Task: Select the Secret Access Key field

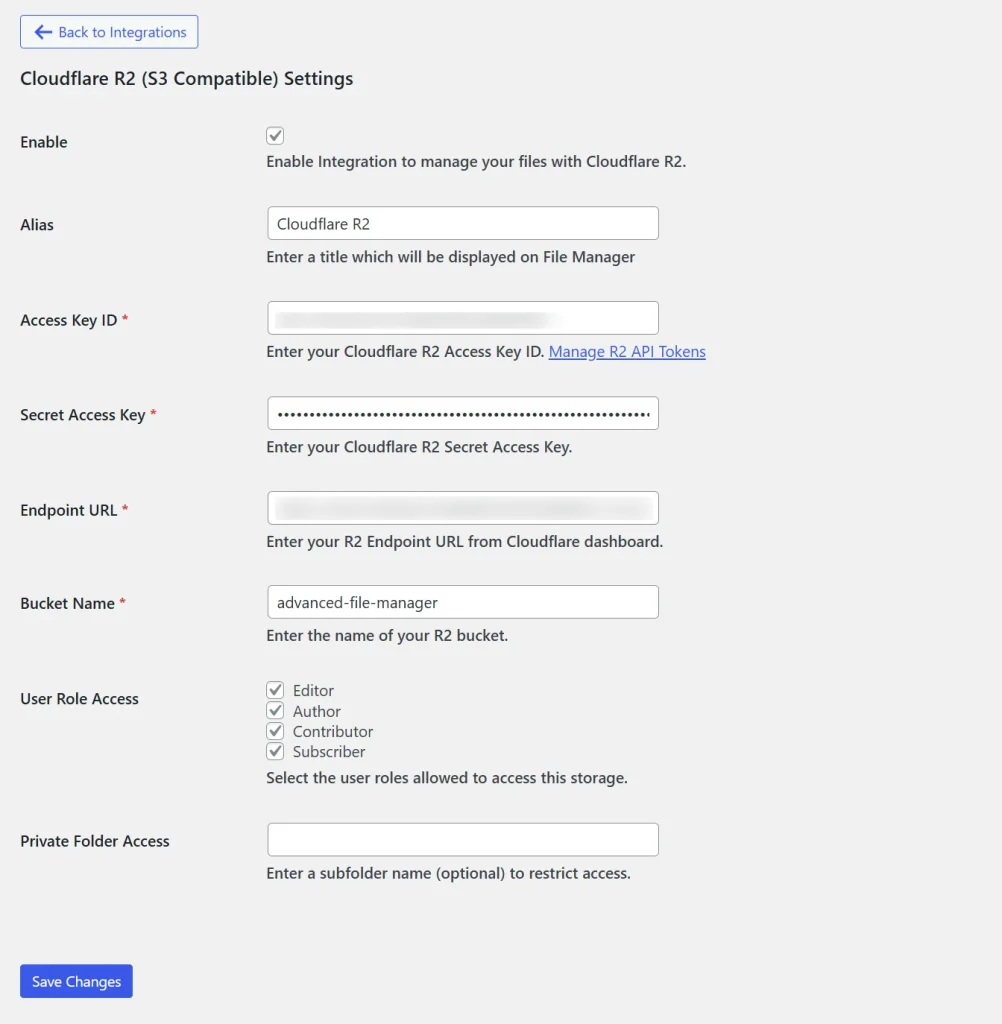Action: point(462,413)
